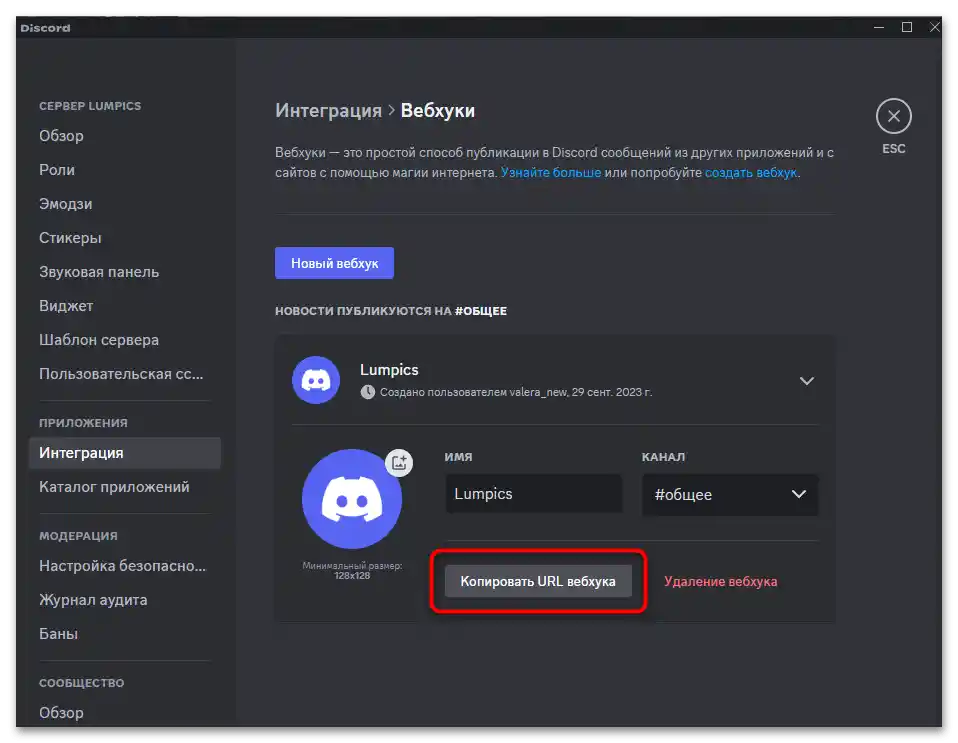Screen dimensions: 958x743
Task: Open Каталог приложений in sidebar
Action: click(x=114, y=487)
